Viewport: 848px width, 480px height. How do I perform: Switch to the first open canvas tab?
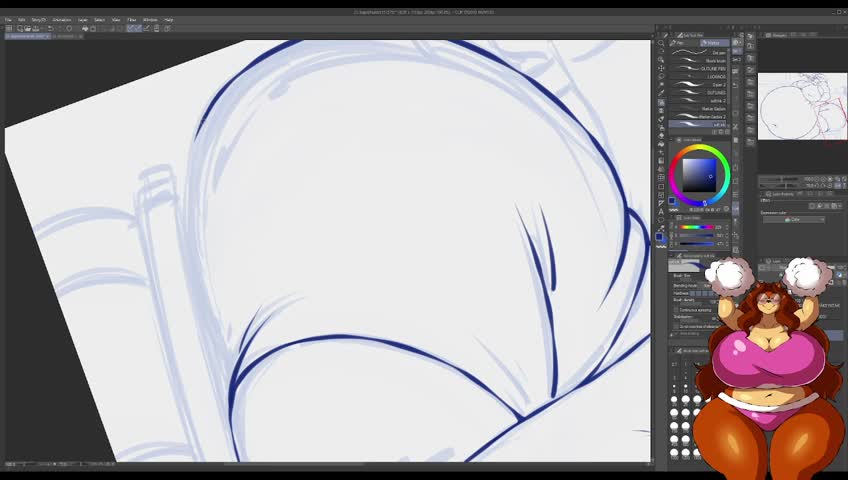click(x=28, y=36)
